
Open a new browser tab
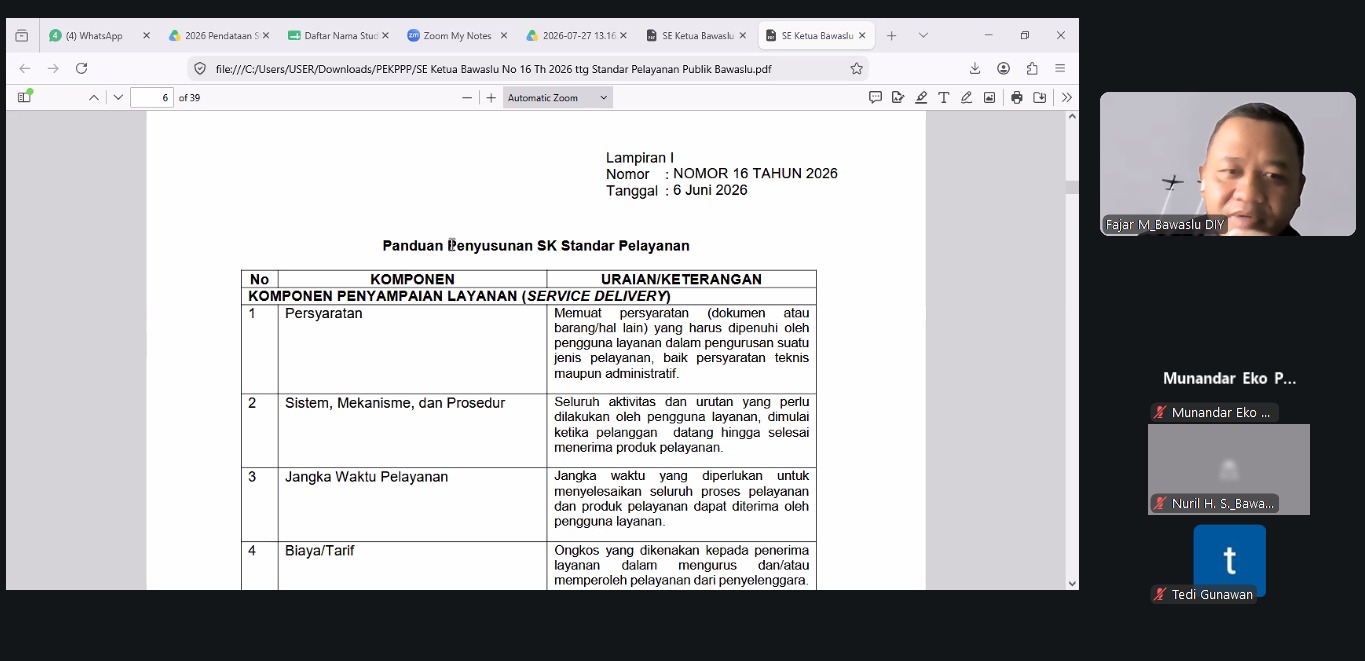point(891,35)
